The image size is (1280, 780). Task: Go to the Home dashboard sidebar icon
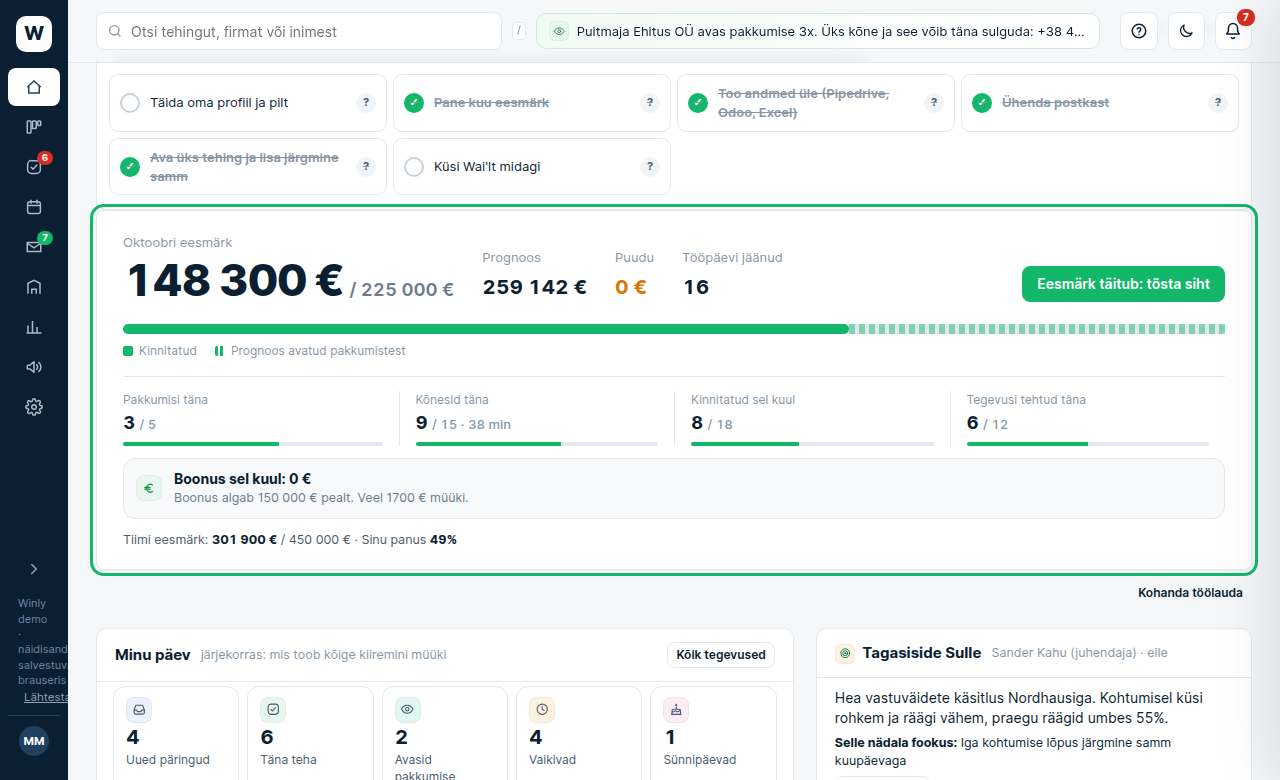tap(34, 87)
